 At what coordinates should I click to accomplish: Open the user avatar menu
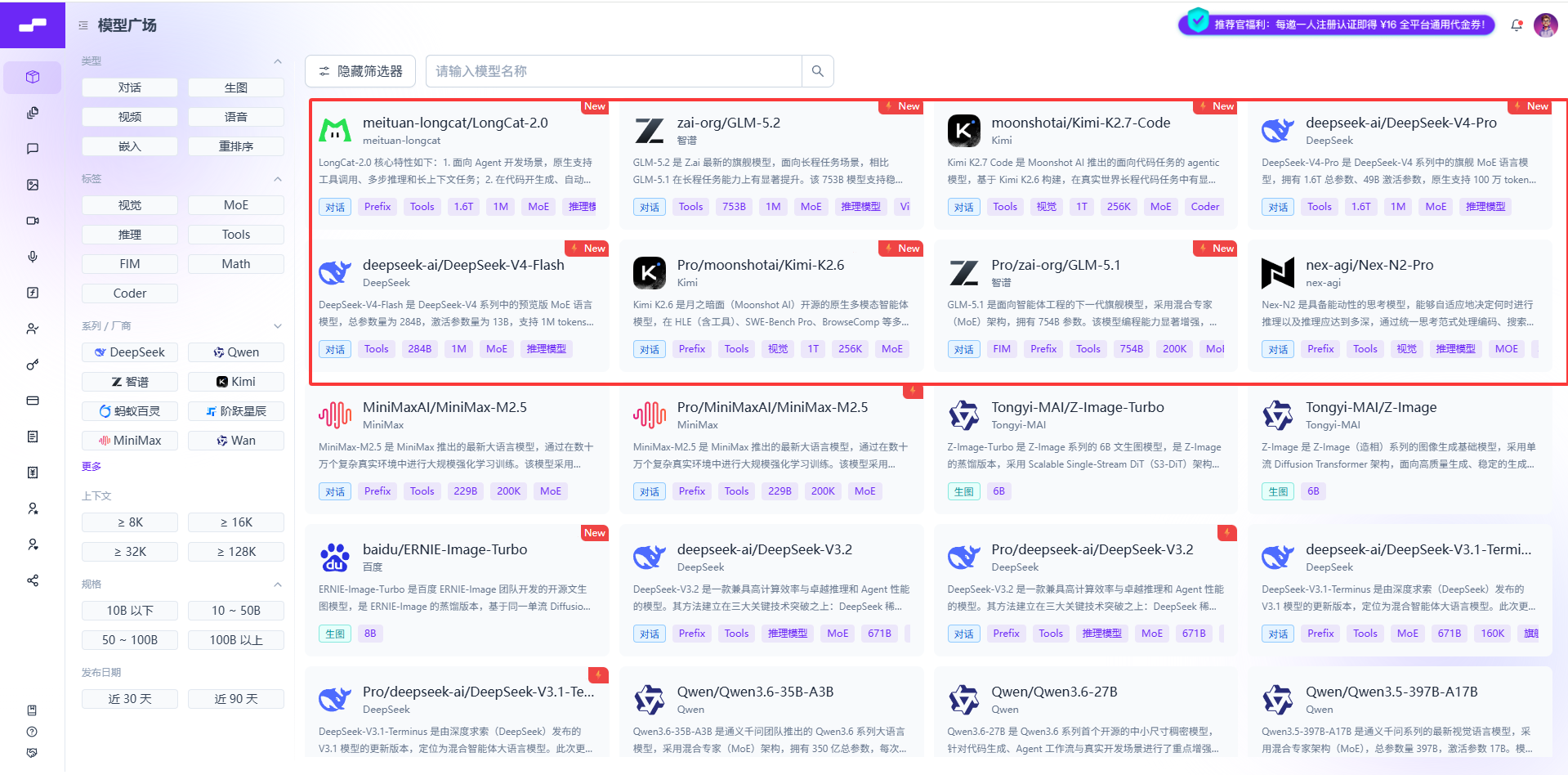pos(1545,25)
